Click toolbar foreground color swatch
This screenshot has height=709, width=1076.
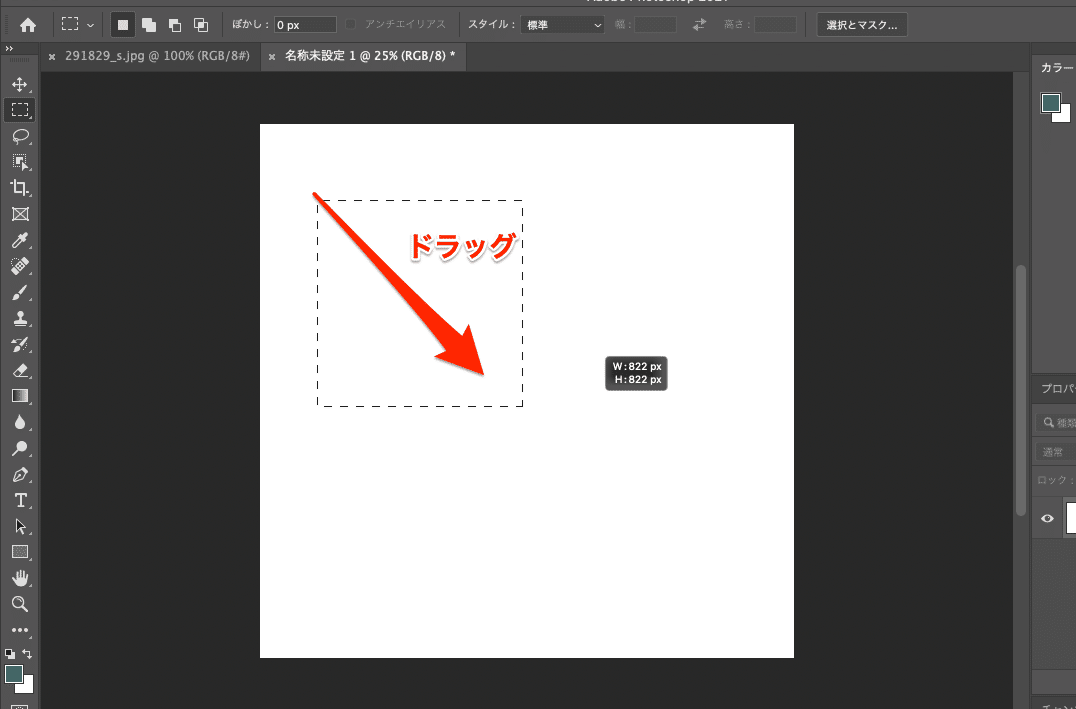coord(13,674)
